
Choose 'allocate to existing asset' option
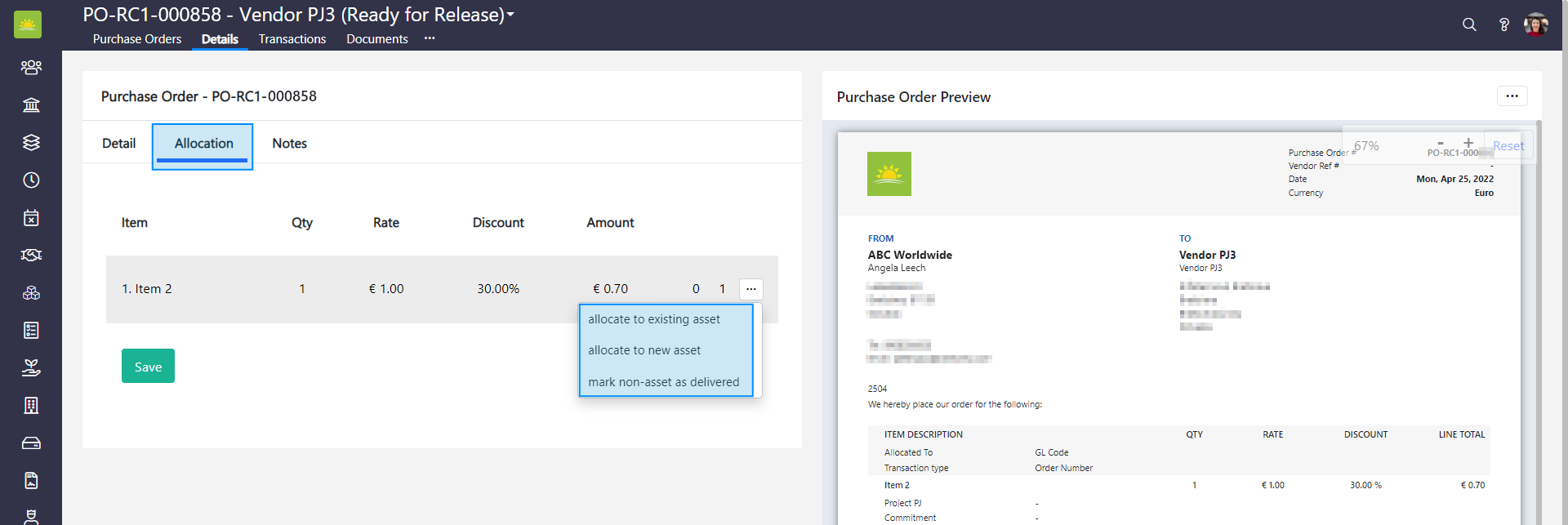click(654, 319)
